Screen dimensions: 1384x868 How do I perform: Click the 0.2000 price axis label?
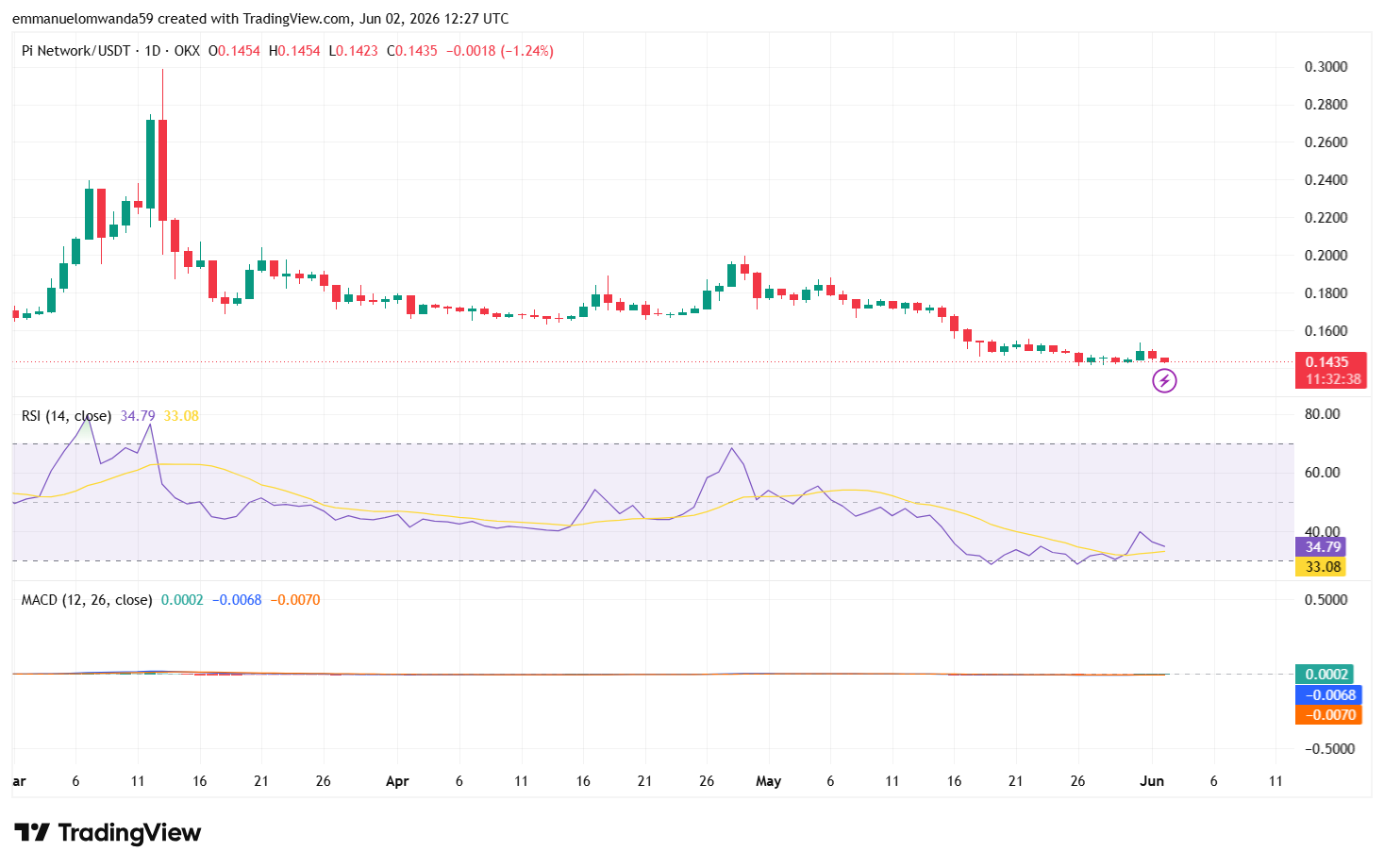(x=1326, y=256)
